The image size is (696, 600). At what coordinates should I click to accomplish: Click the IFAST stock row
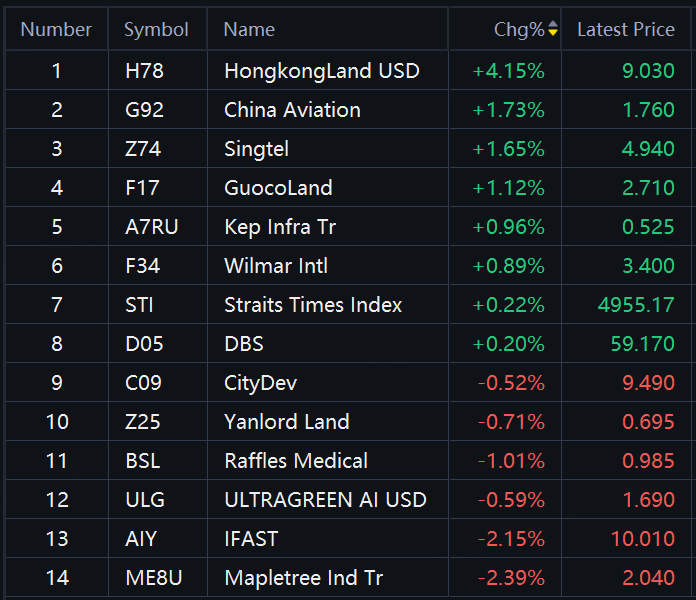(251, 539)
